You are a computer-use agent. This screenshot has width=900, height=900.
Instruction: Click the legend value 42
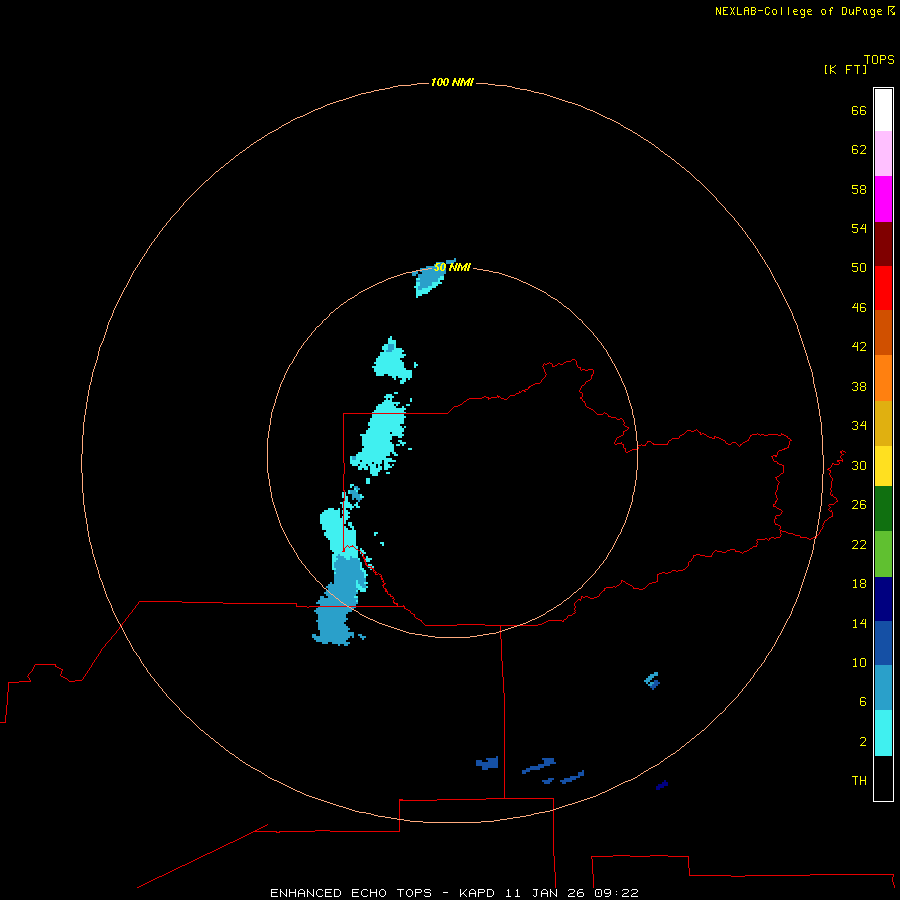tap(859, 347)
